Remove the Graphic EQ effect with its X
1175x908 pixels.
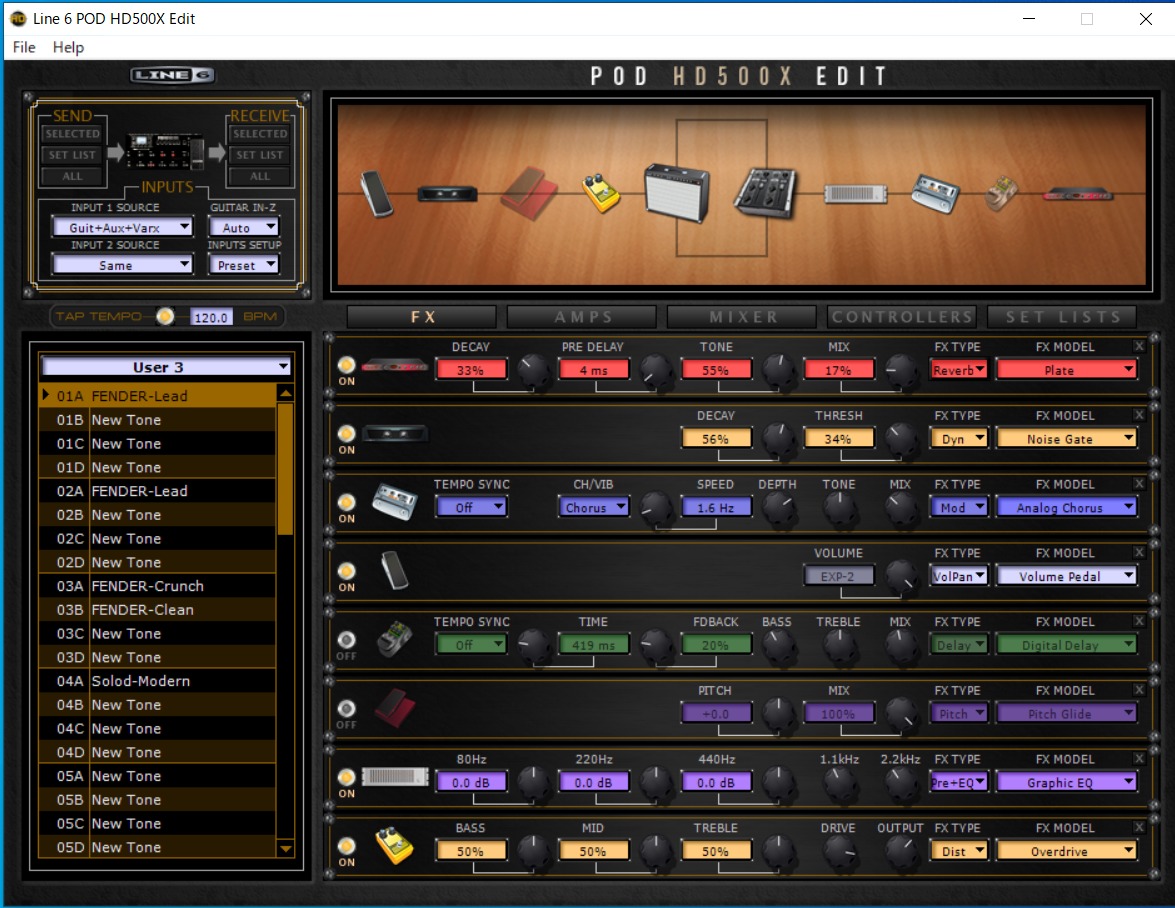[x=1139, y=758]
